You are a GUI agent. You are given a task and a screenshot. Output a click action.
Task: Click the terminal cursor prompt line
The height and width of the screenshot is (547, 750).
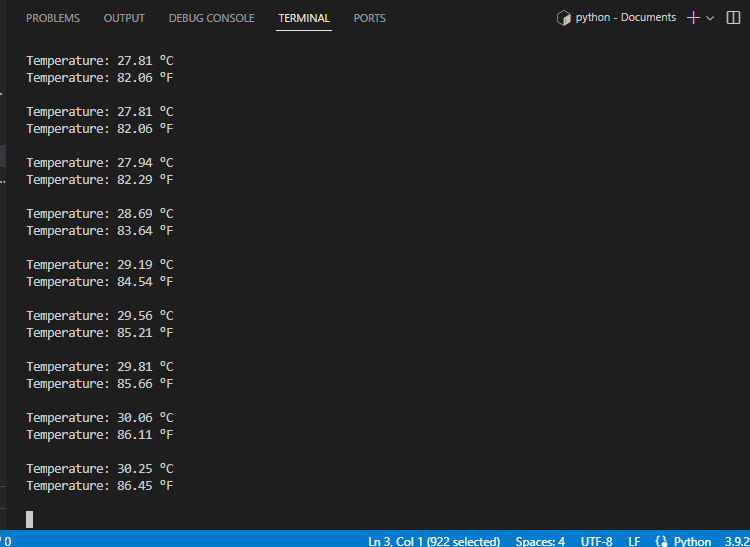30,519
